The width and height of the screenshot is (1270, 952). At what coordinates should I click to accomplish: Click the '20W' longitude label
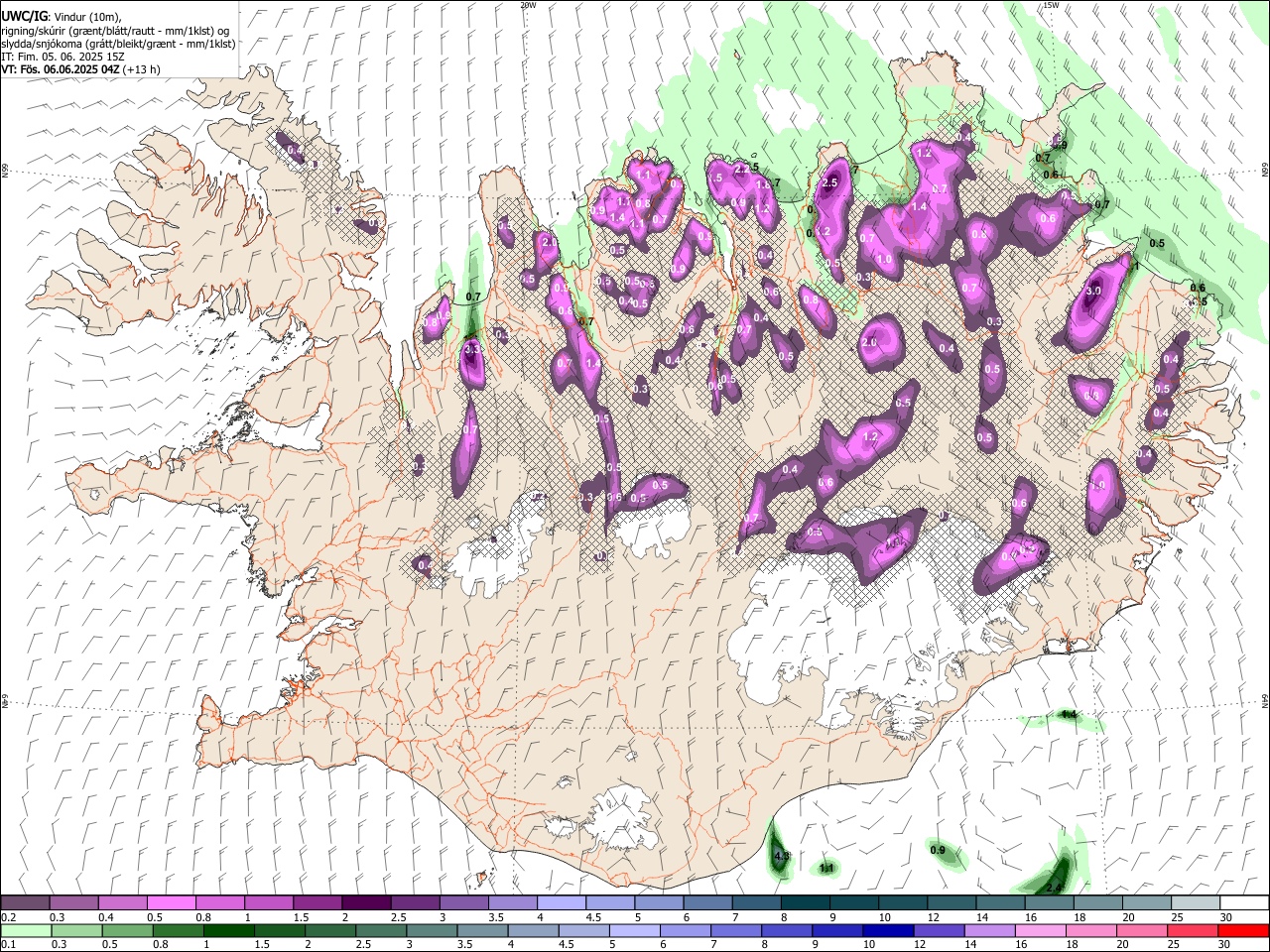(528, 5)
